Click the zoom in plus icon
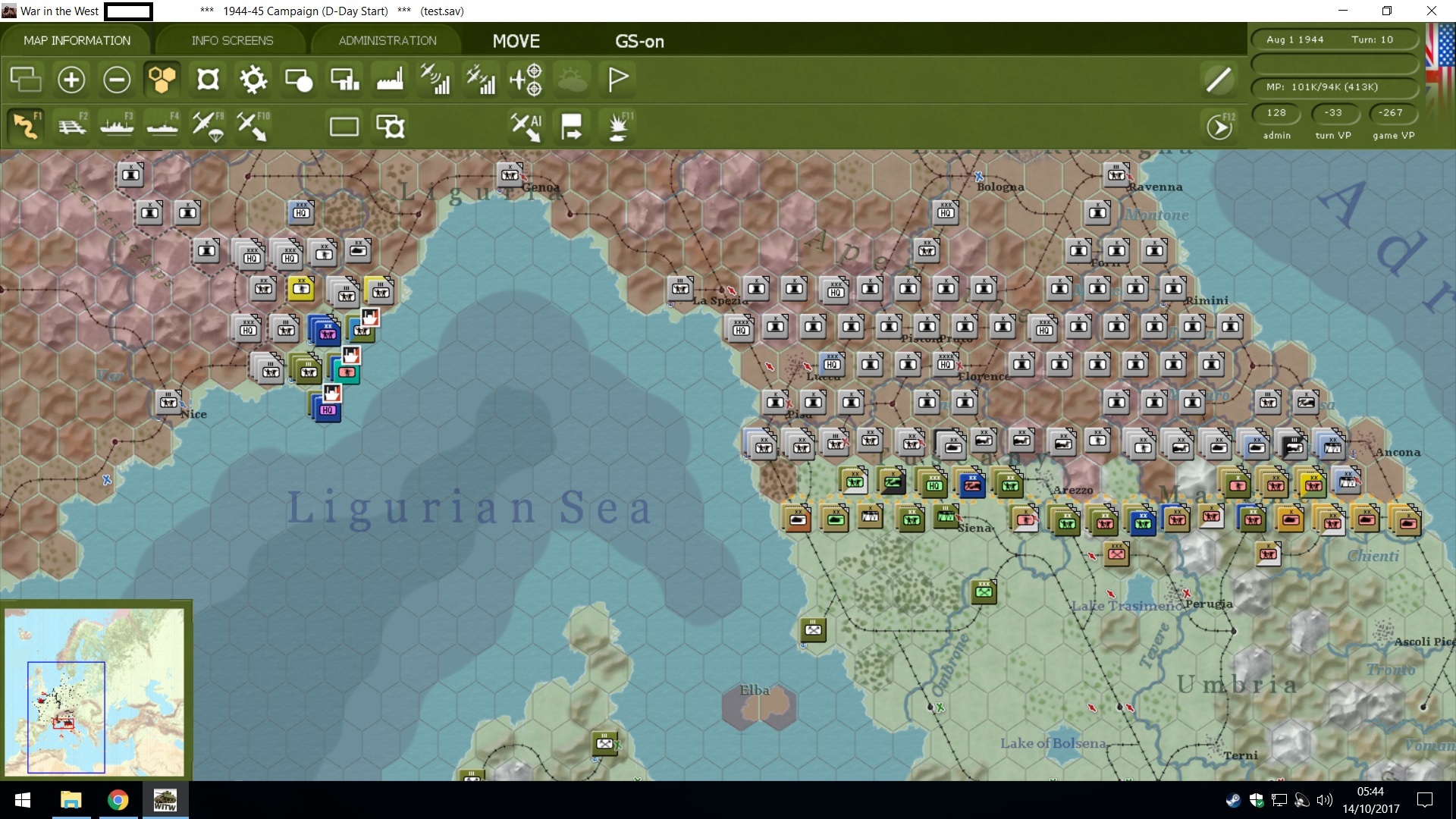The height and width of the screenshot is (819, 1456). coord(71,80)
